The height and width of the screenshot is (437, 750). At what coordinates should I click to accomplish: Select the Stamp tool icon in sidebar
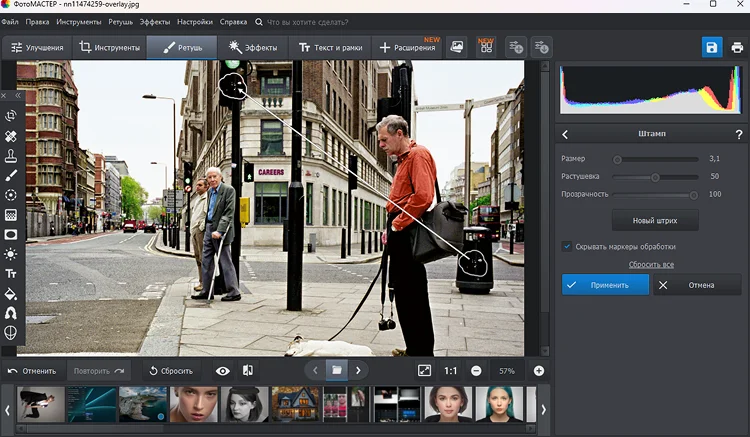(11, 156)
